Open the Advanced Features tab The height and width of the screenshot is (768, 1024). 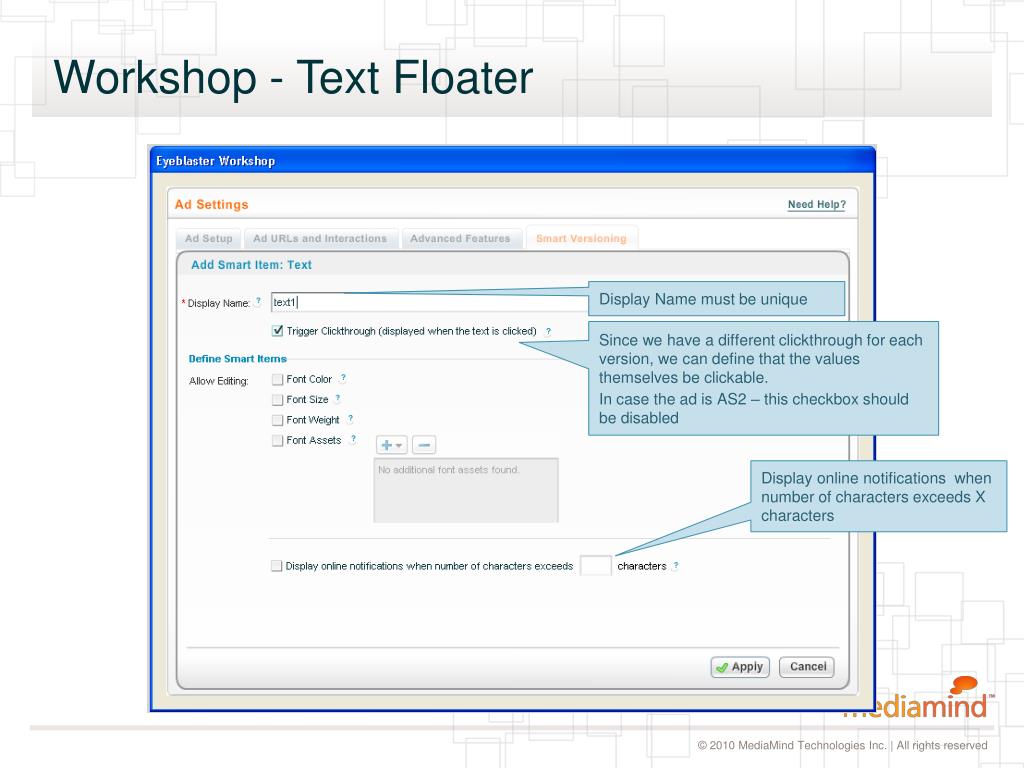(x=460, y=238)
